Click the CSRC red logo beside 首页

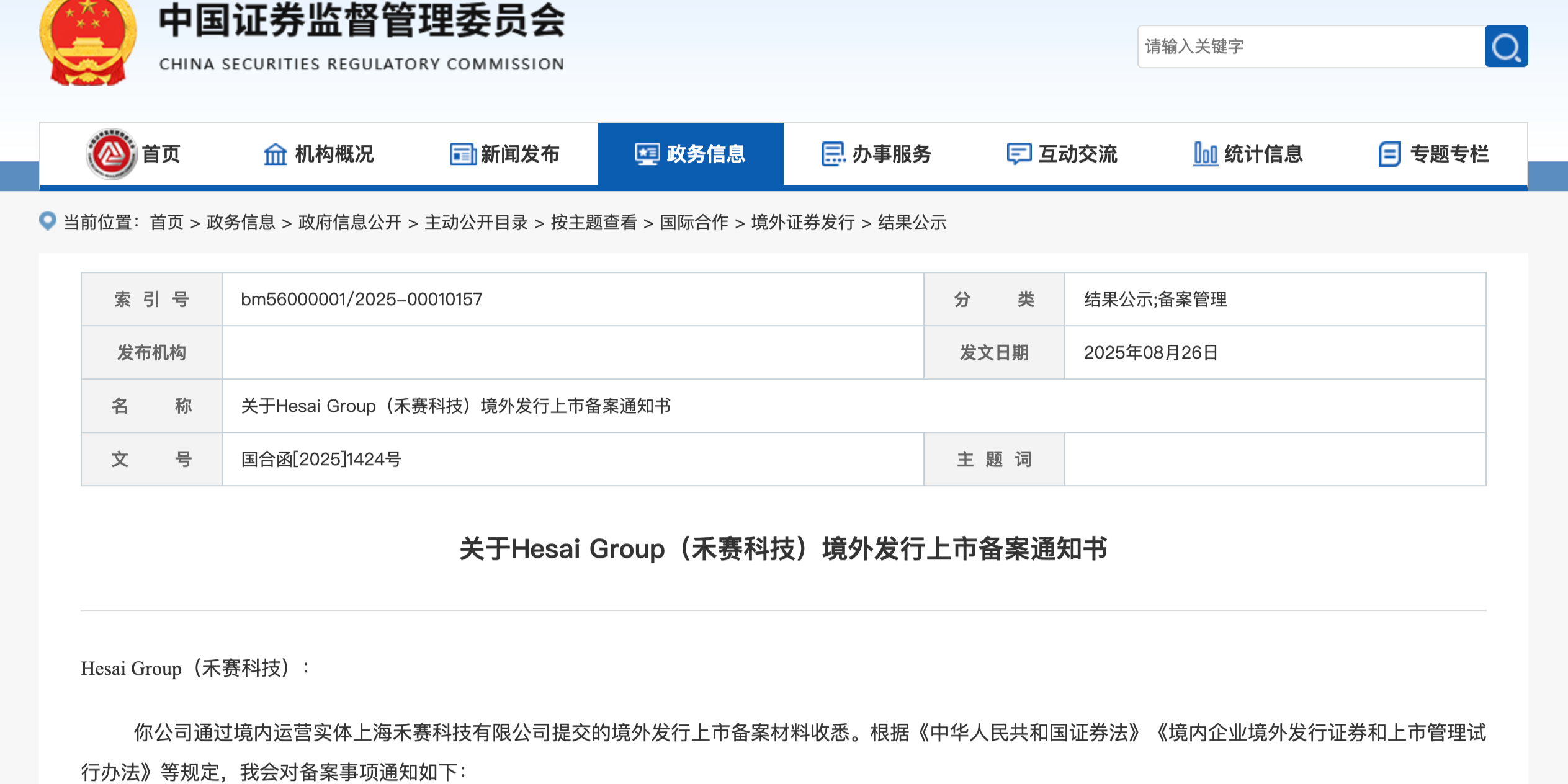click(112, 154)
